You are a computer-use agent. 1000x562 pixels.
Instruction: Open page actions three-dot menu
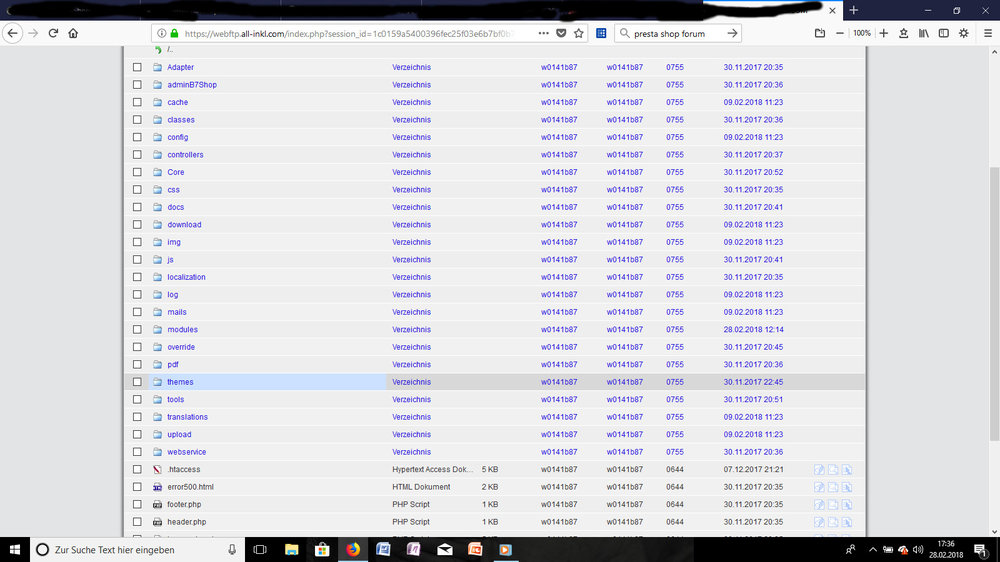[543, 33]
